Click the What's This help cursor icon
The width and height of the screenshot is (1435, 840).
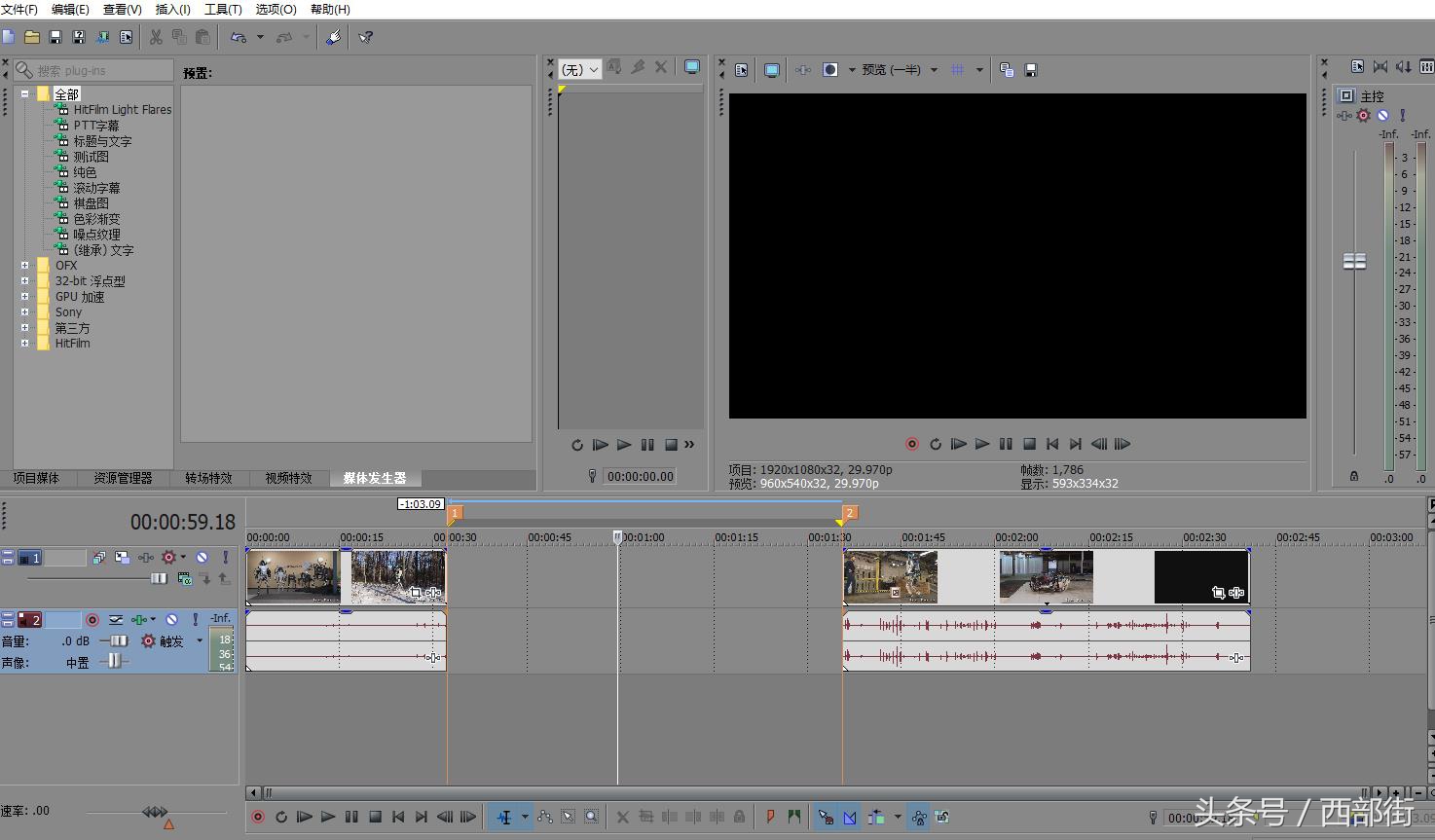click(x=365, y=37)
